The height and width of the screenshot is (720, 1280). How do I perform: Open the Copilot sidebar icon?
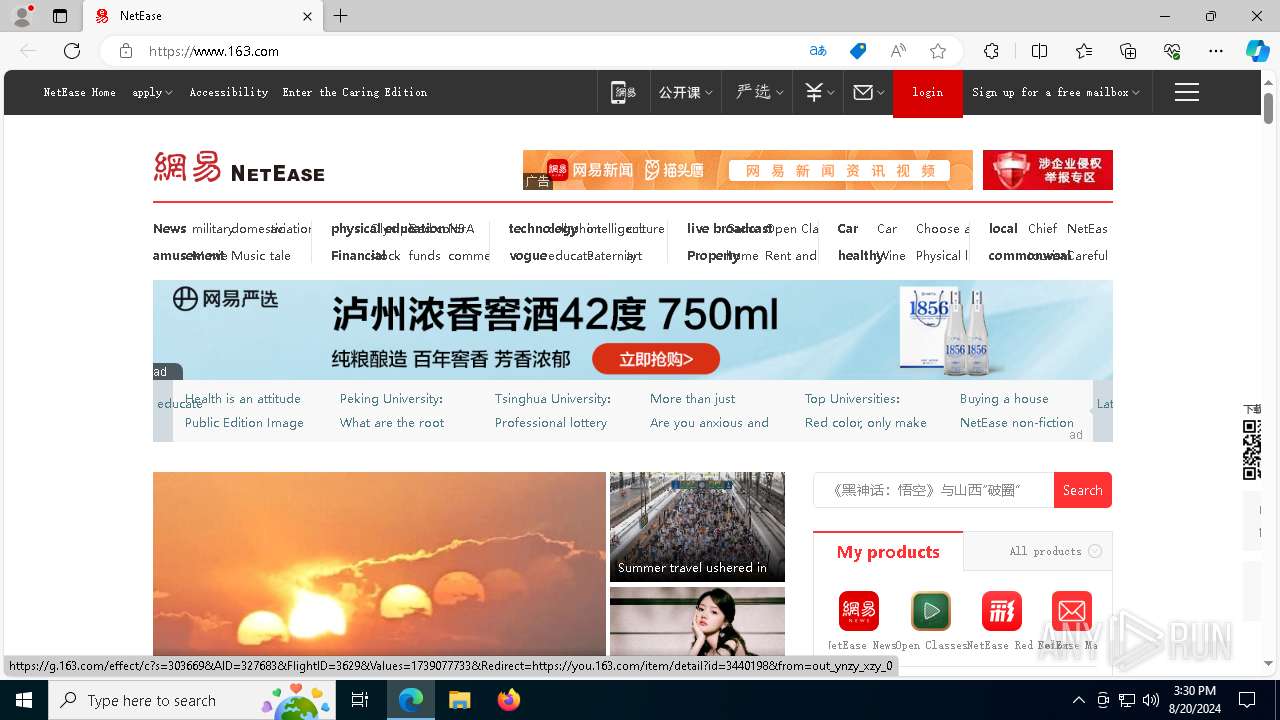pos(1257,51)
